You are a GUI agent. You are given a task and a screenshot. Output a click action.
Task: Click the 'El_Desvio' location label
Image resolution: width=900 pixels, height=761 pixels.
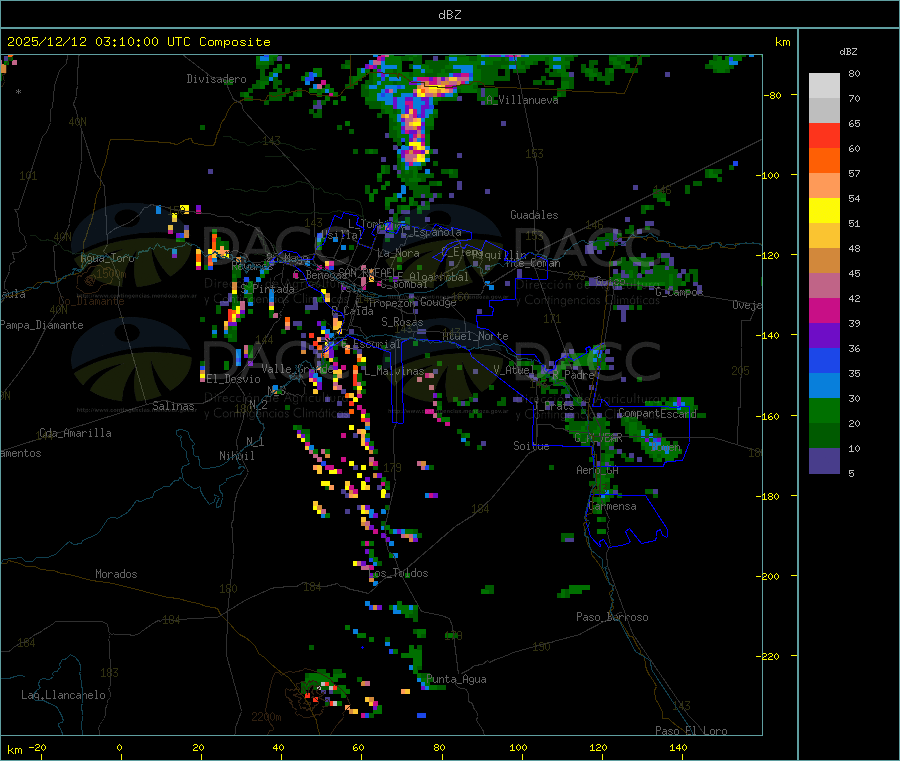click(x=233, y=379)
